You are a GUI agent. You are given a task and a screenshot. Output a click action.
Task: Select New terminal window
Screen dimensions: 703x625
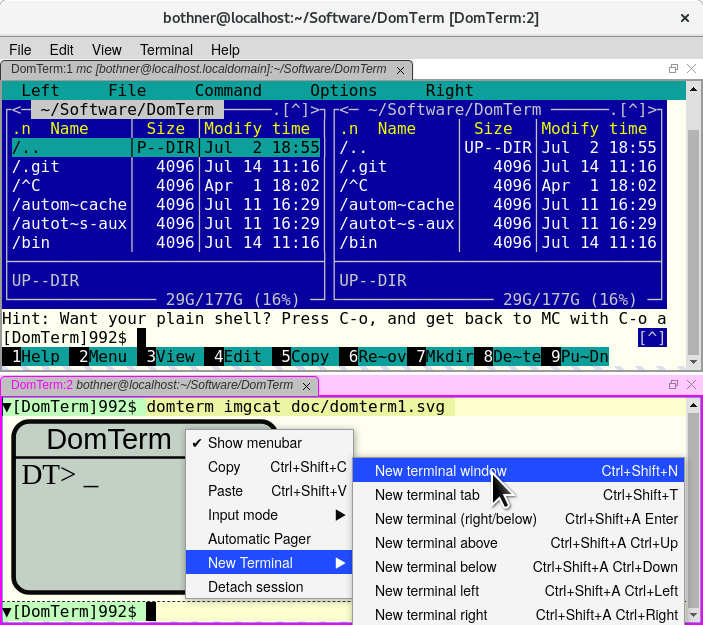tap(519, 471)
